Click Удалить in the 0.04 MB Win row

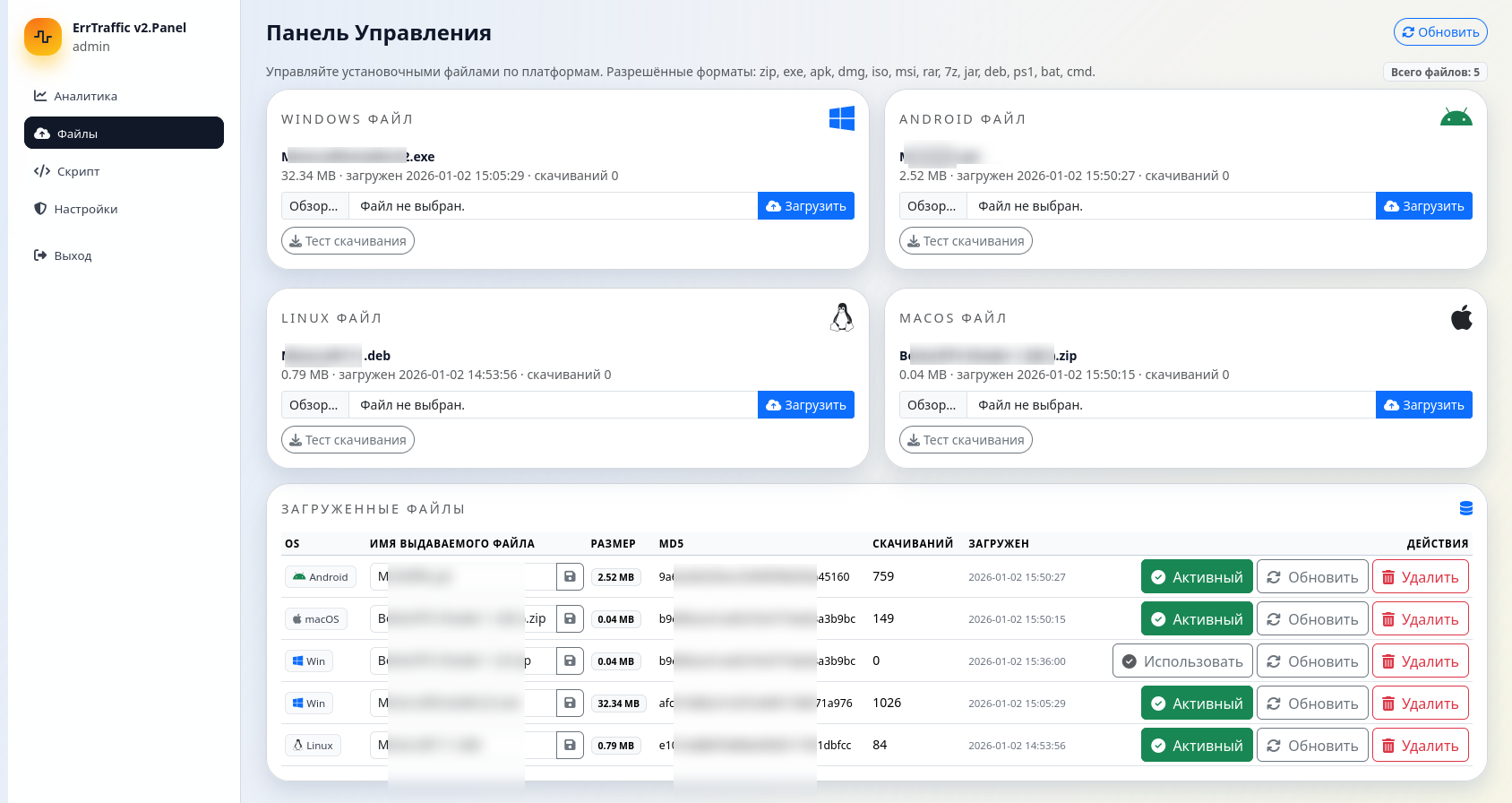pos(1421,661)
